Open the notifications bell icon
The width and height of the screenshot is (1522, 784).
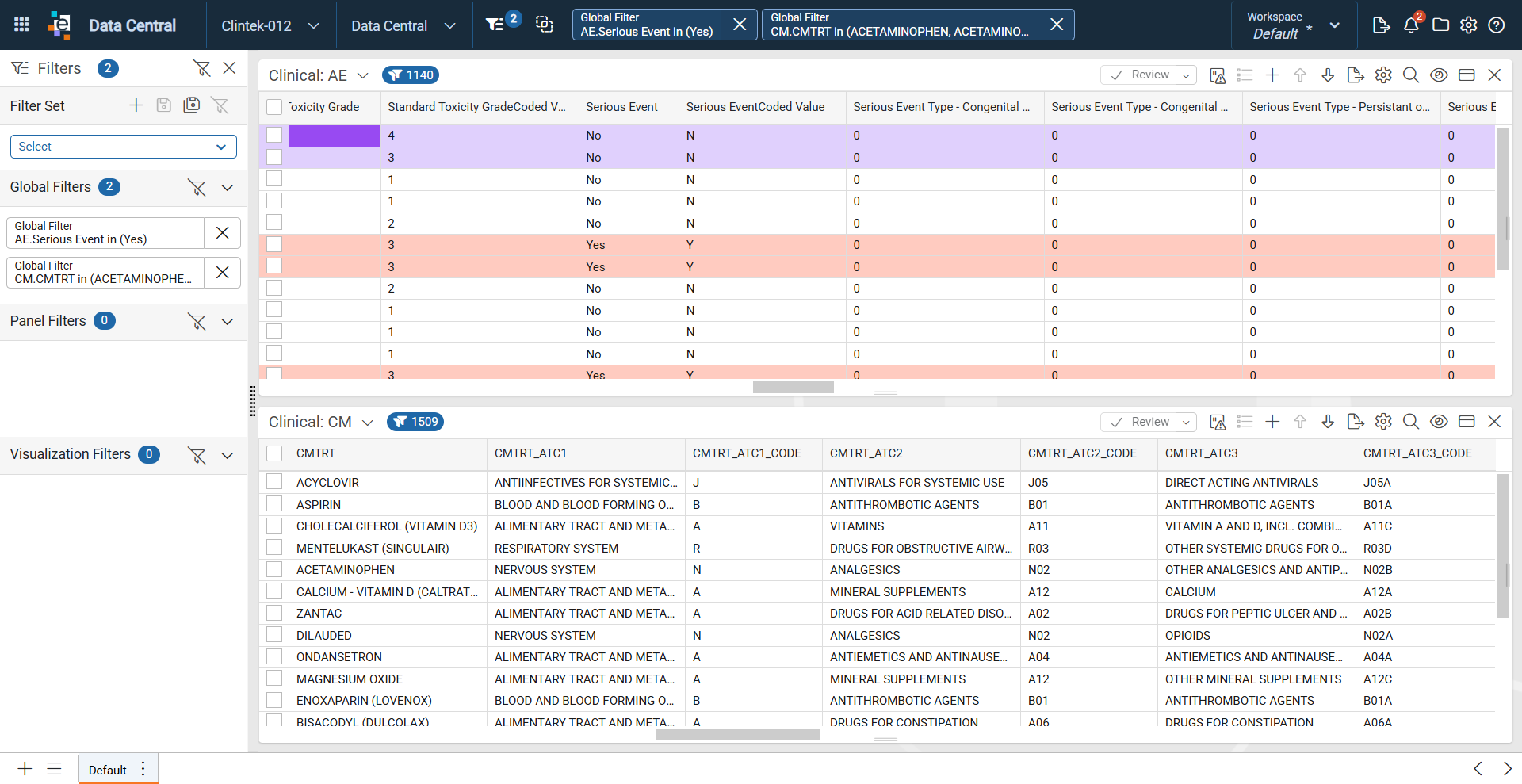point(1412,25)
